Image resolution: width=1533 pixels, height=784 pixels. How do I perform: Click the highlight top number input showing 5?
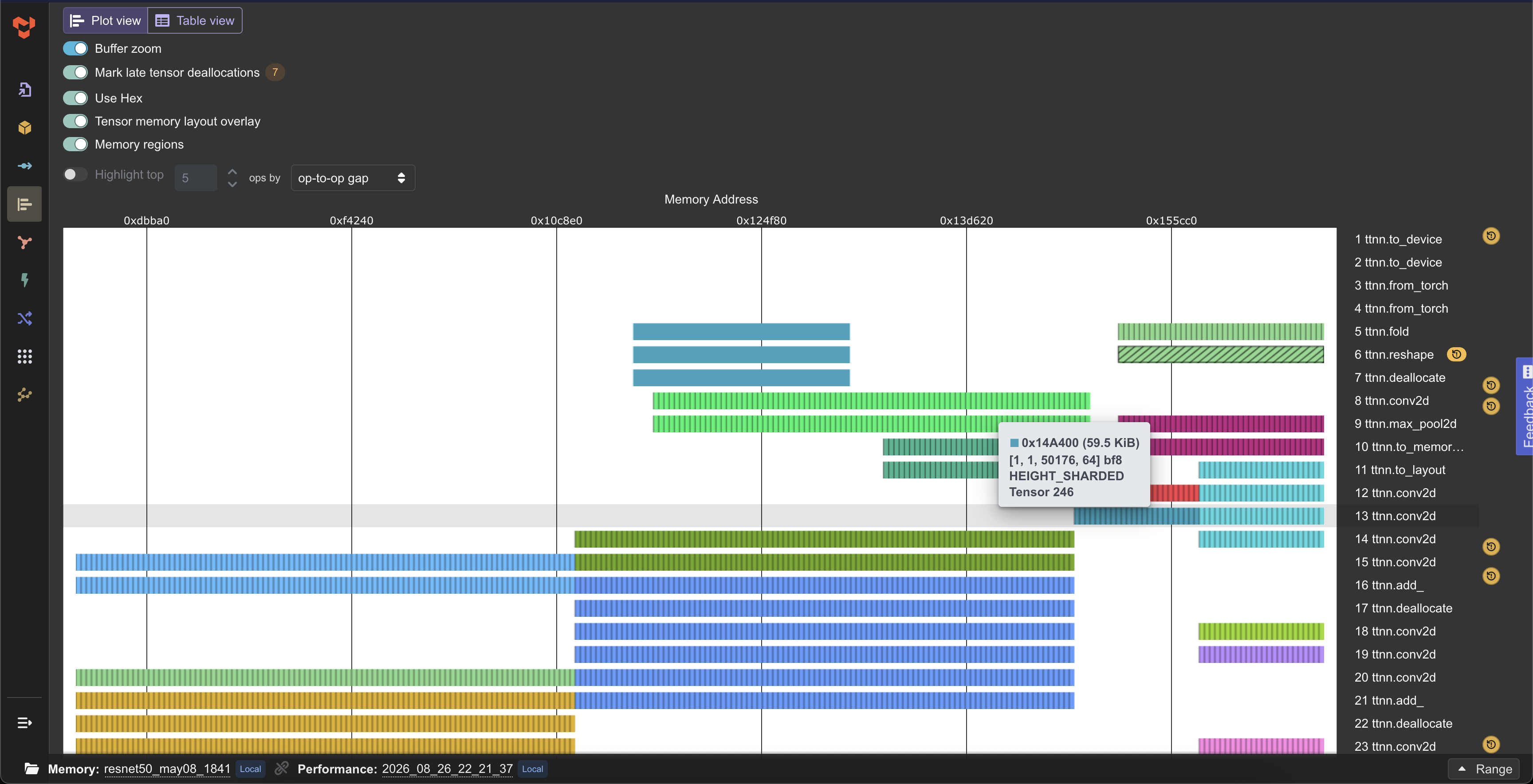(x=196, y=178)
